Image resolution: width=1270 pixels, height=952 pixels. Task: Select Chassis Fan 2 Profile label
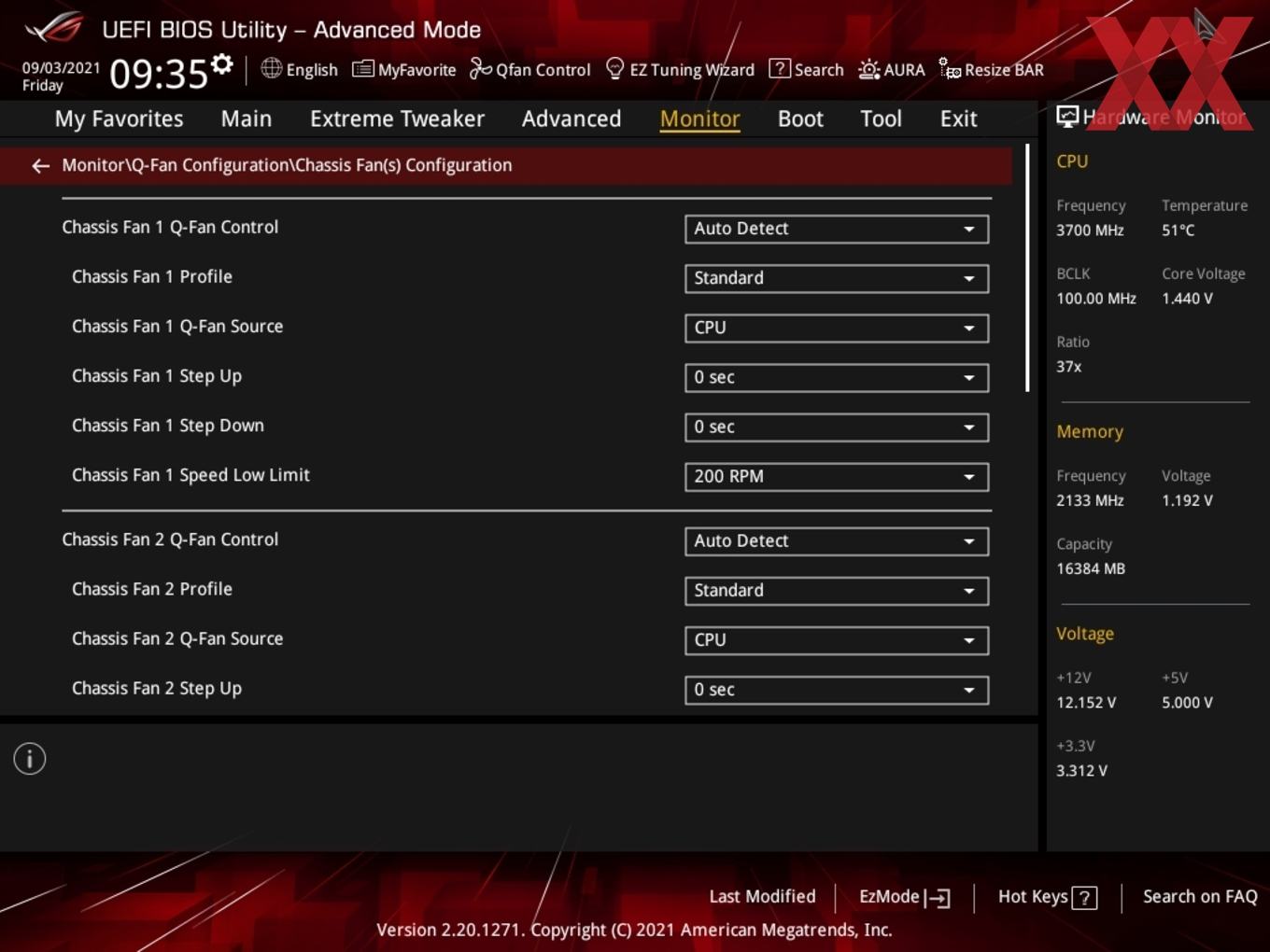(x=152, y=588)
